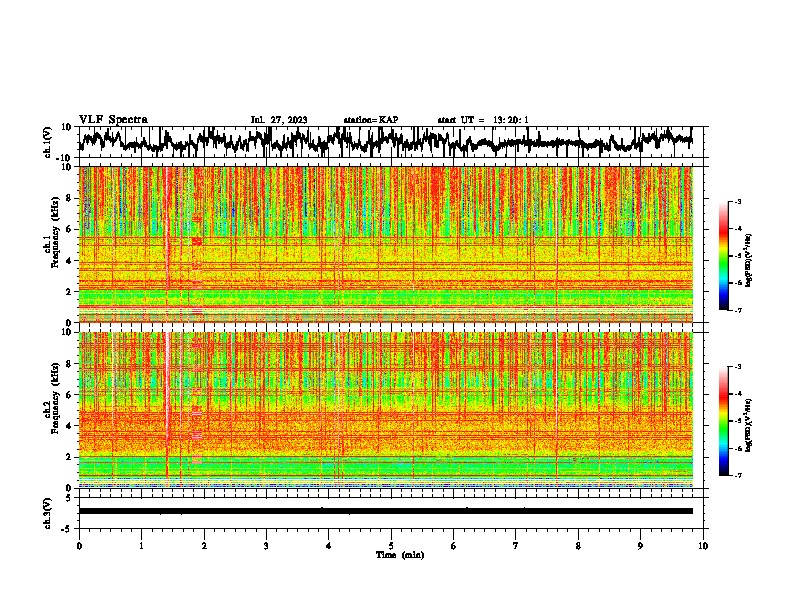The height and width of the screenshot is (612, 792).
Task: Click the "5" tick on ch.3(V) axis
Action: tap(69, 498)
